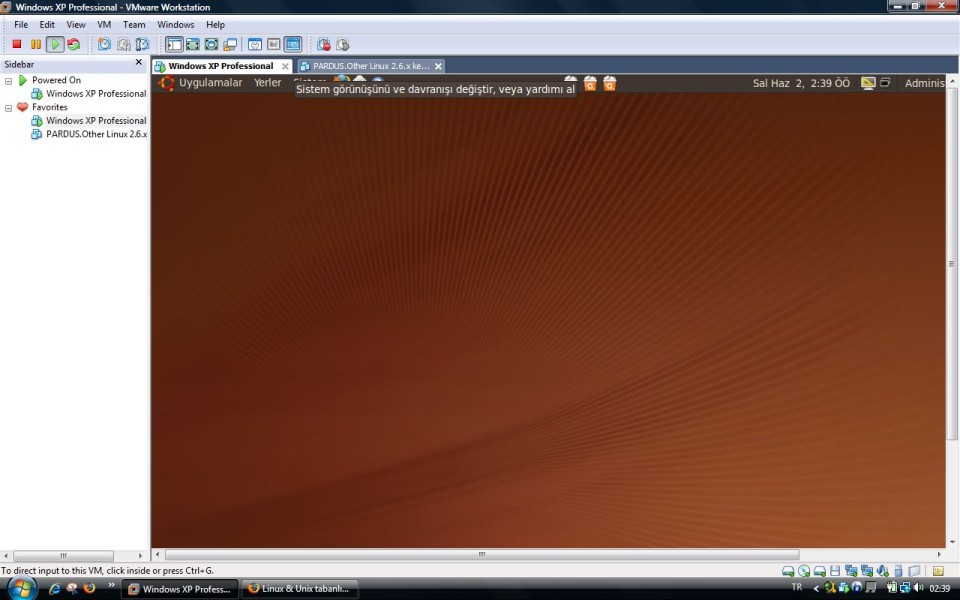This screenshot has width=960, height=600.
Task: Click the CD/DVD drive status icon
Action: [x=804, y=571]
